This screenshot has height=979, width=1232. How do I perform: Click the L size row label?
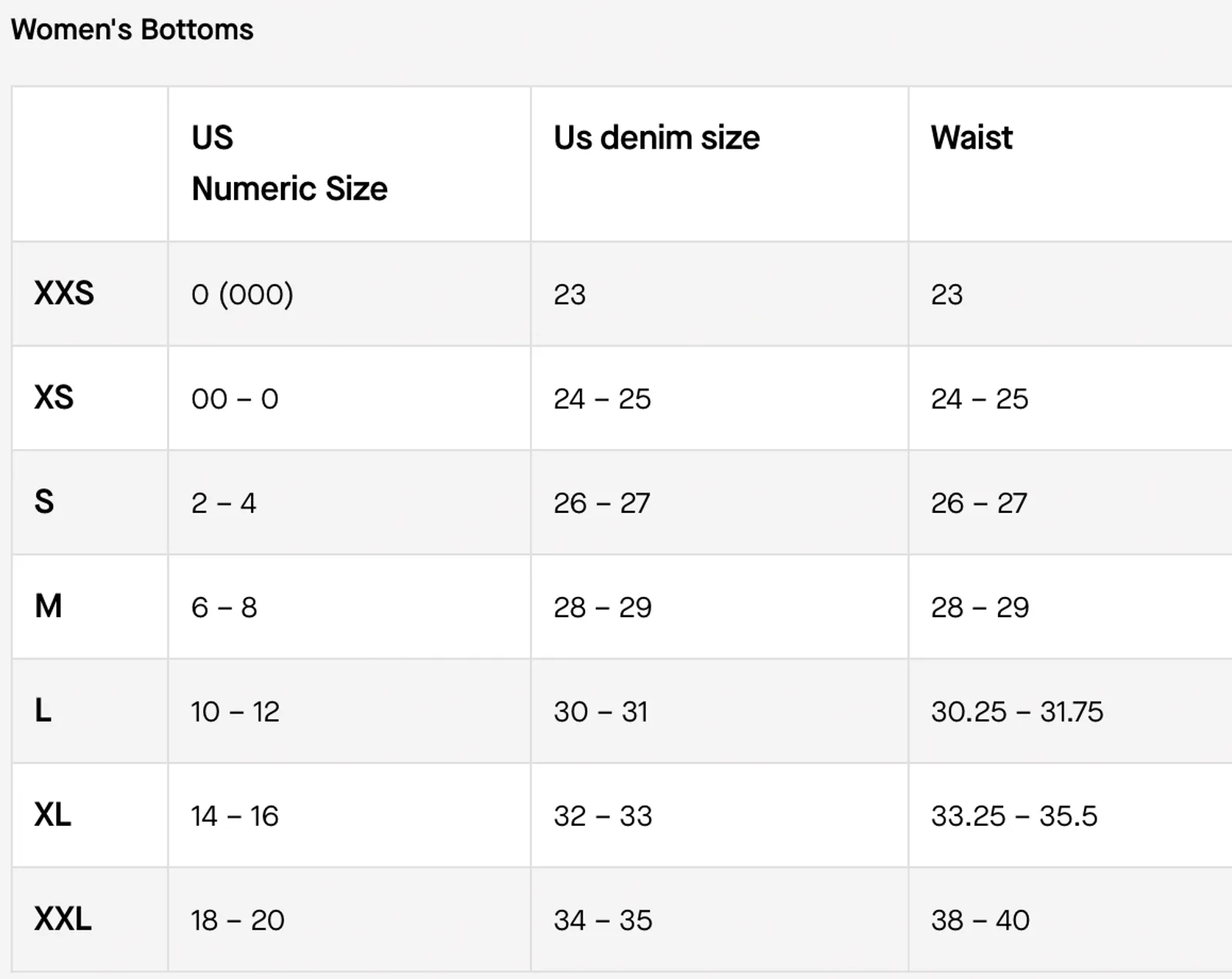point(42,710)
